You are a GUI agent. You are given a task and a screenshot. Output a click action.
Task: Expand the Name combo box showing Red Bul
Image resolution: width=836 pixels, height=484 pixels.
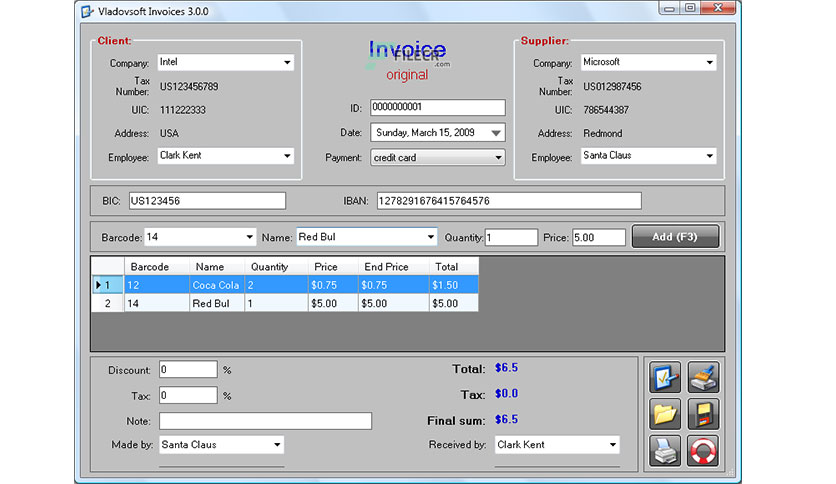tap(430, 237)
